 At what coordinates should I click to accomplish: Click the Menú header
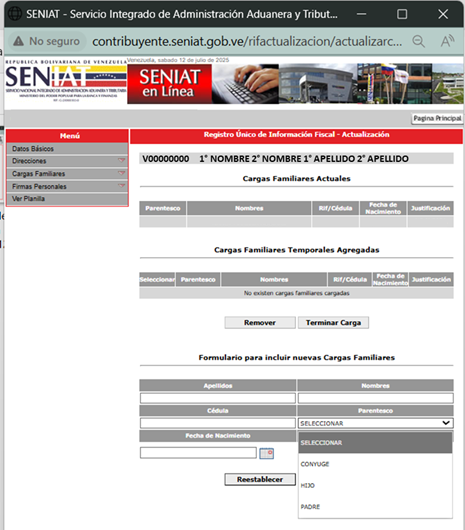coord(67,136)
